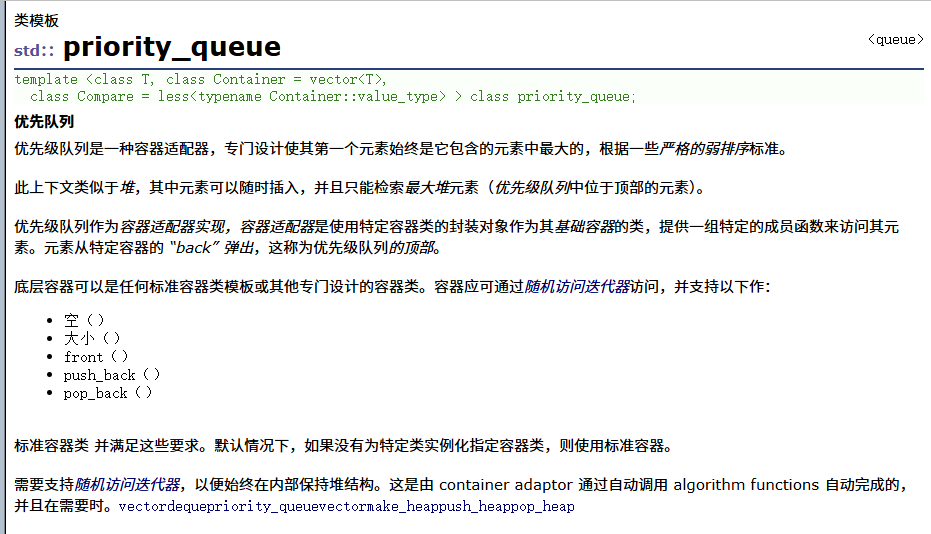Open the first 随机访问迭代器 link after 容器应可通过

(x=577, y=287)
